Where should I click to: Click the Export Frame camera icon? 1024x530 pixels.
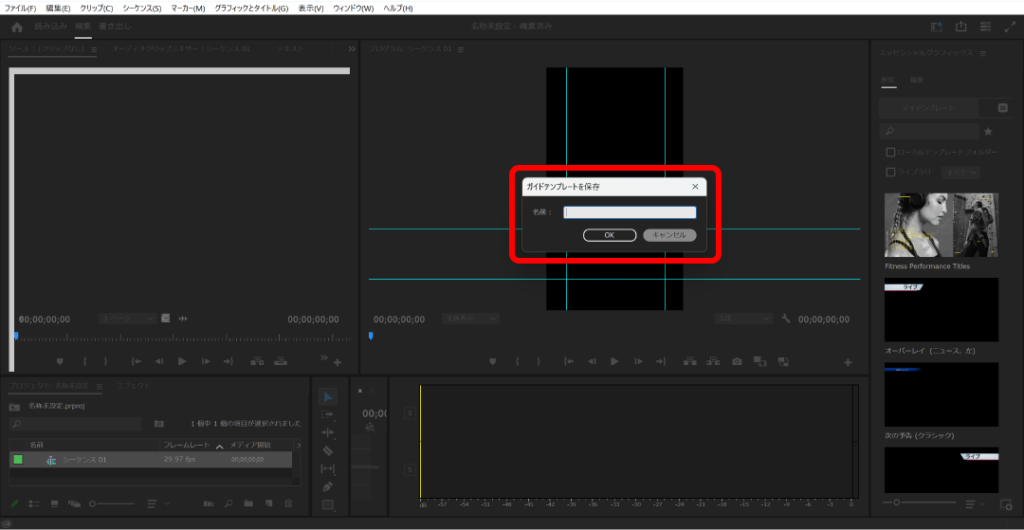737,361
